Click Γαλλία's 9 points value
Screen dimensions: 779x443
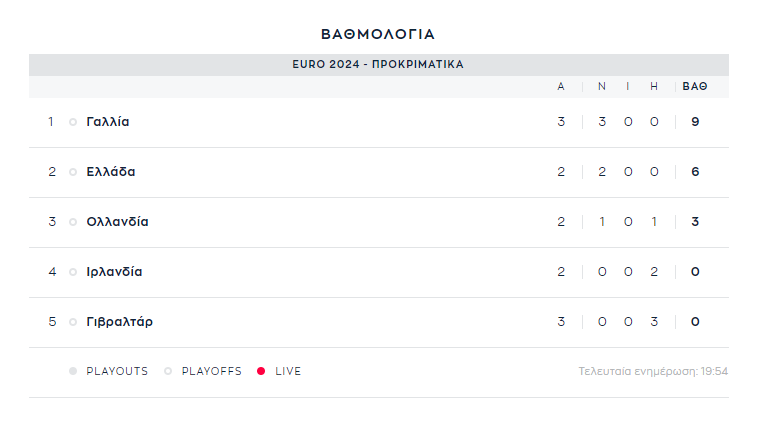(x=695, y=122)
